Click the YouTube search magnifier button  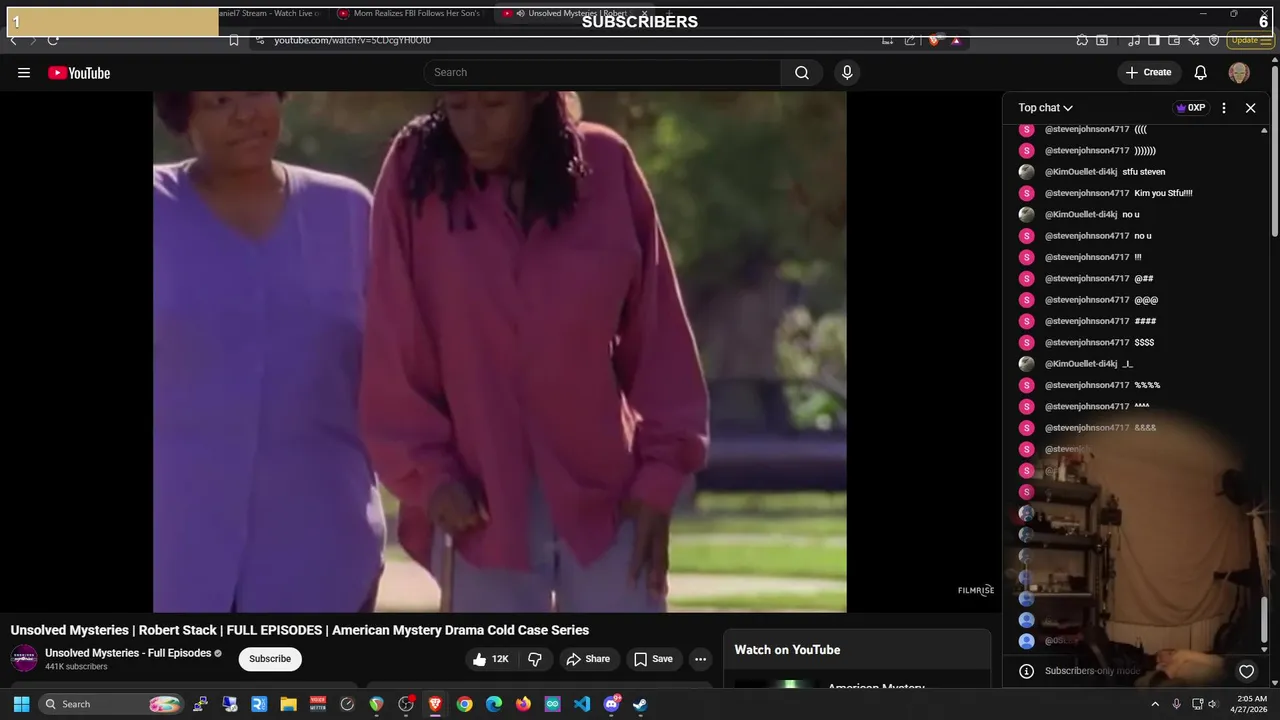tap(802, 73)
